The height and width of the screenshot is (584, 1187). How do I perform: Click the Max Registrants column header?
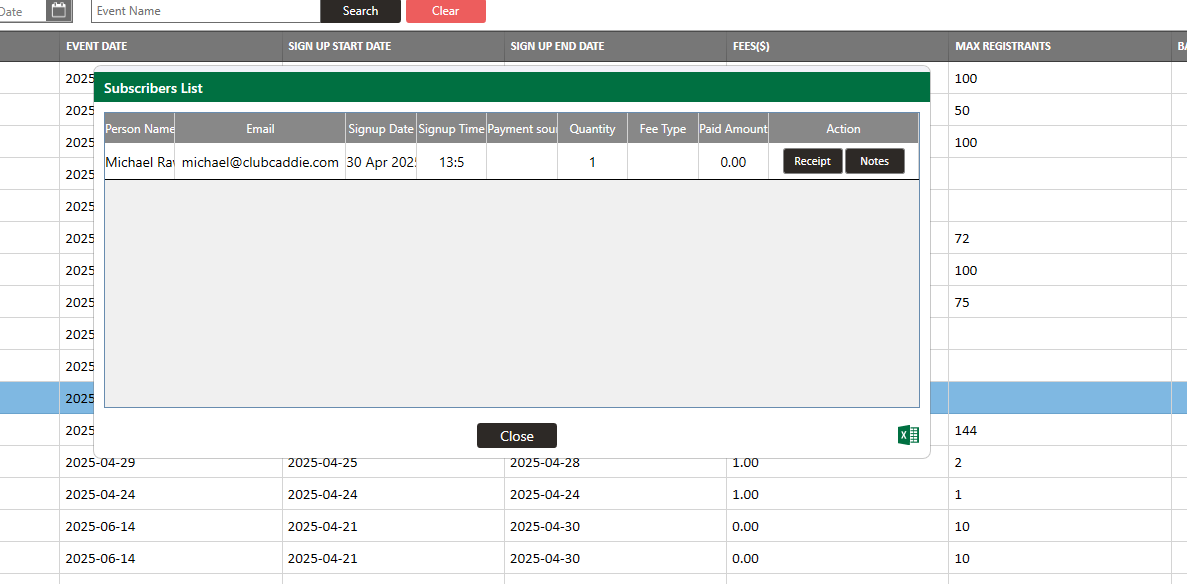coord(1002,46)
